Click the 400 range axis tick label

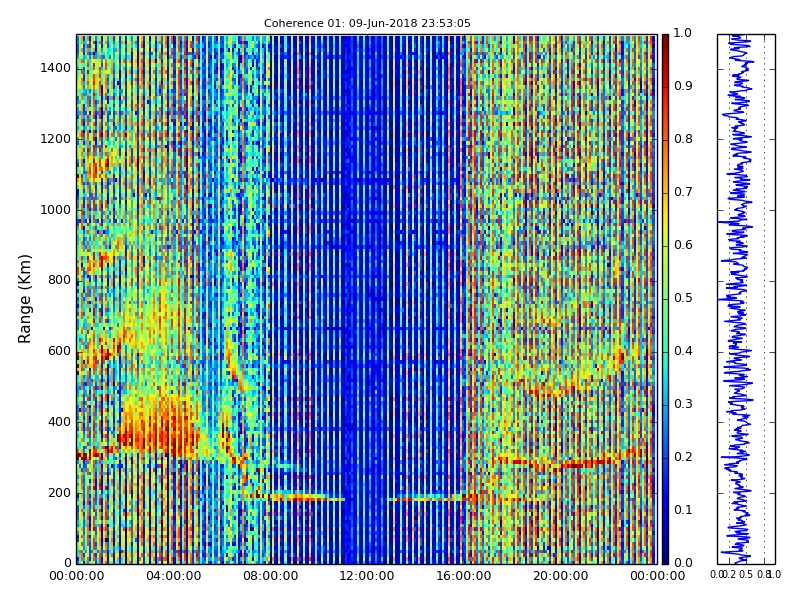tap(60, 422)
